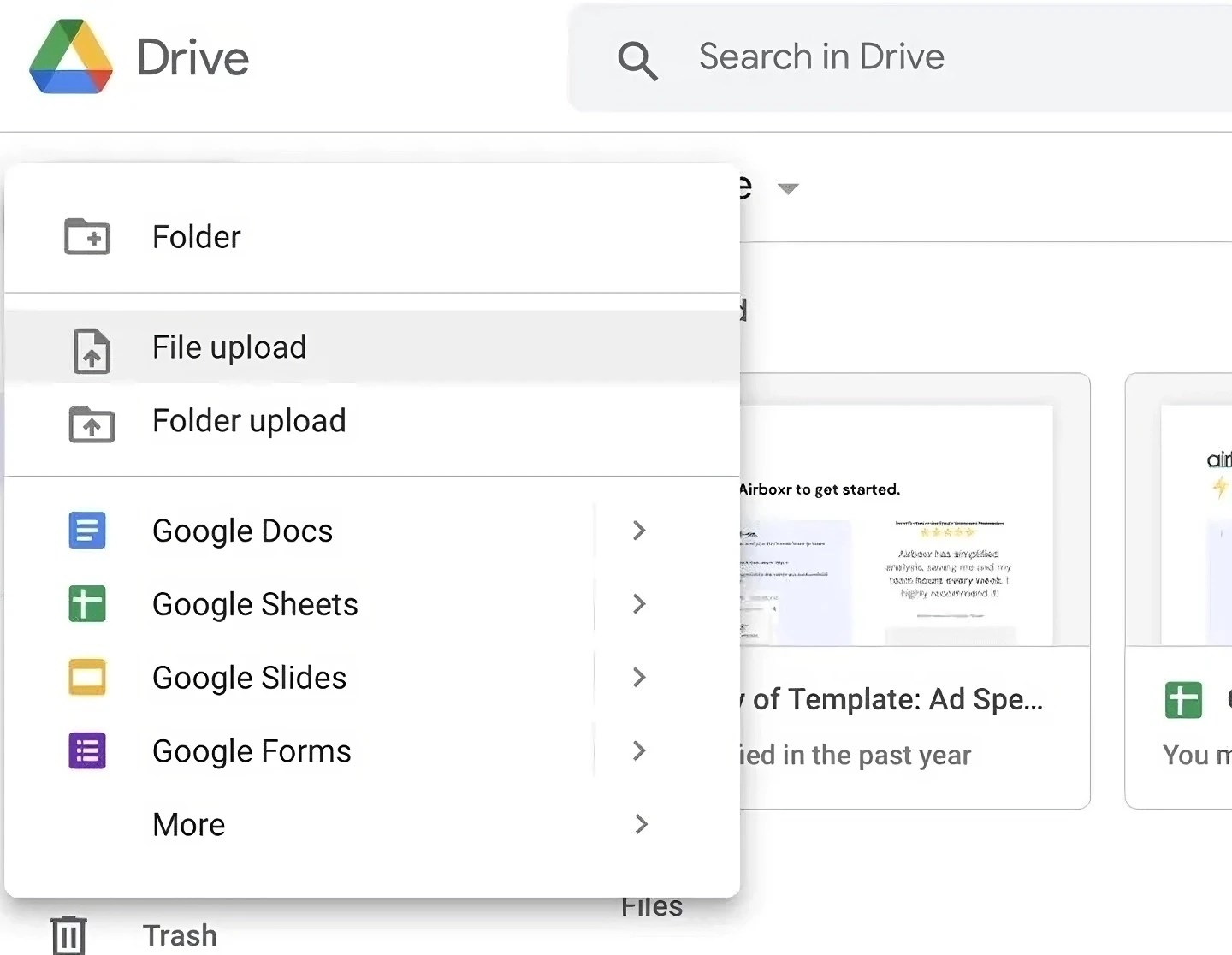Select Folder upload from the menu

click(x=249, y=421)
